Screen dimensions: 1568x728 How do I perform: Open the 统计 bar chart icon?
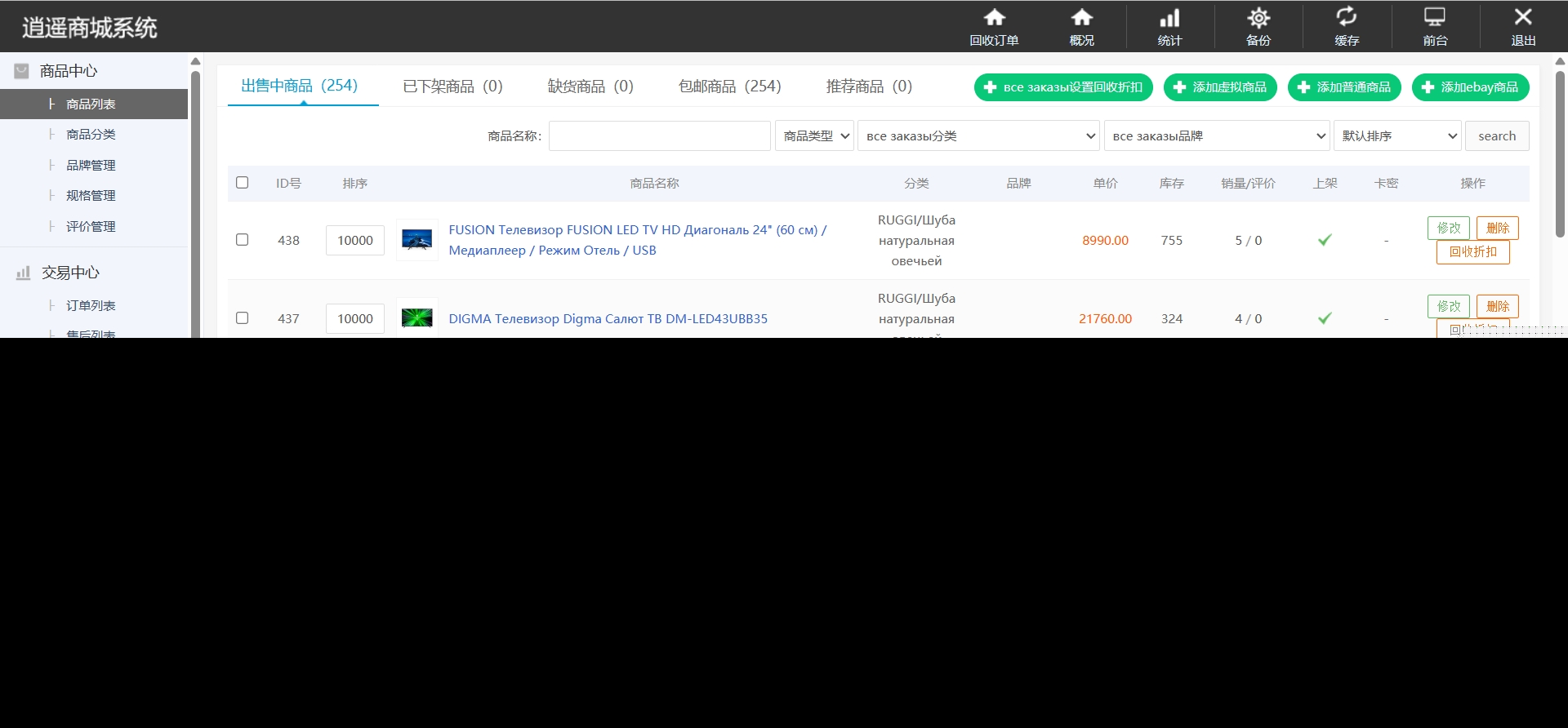click(x=1169, y=18)
